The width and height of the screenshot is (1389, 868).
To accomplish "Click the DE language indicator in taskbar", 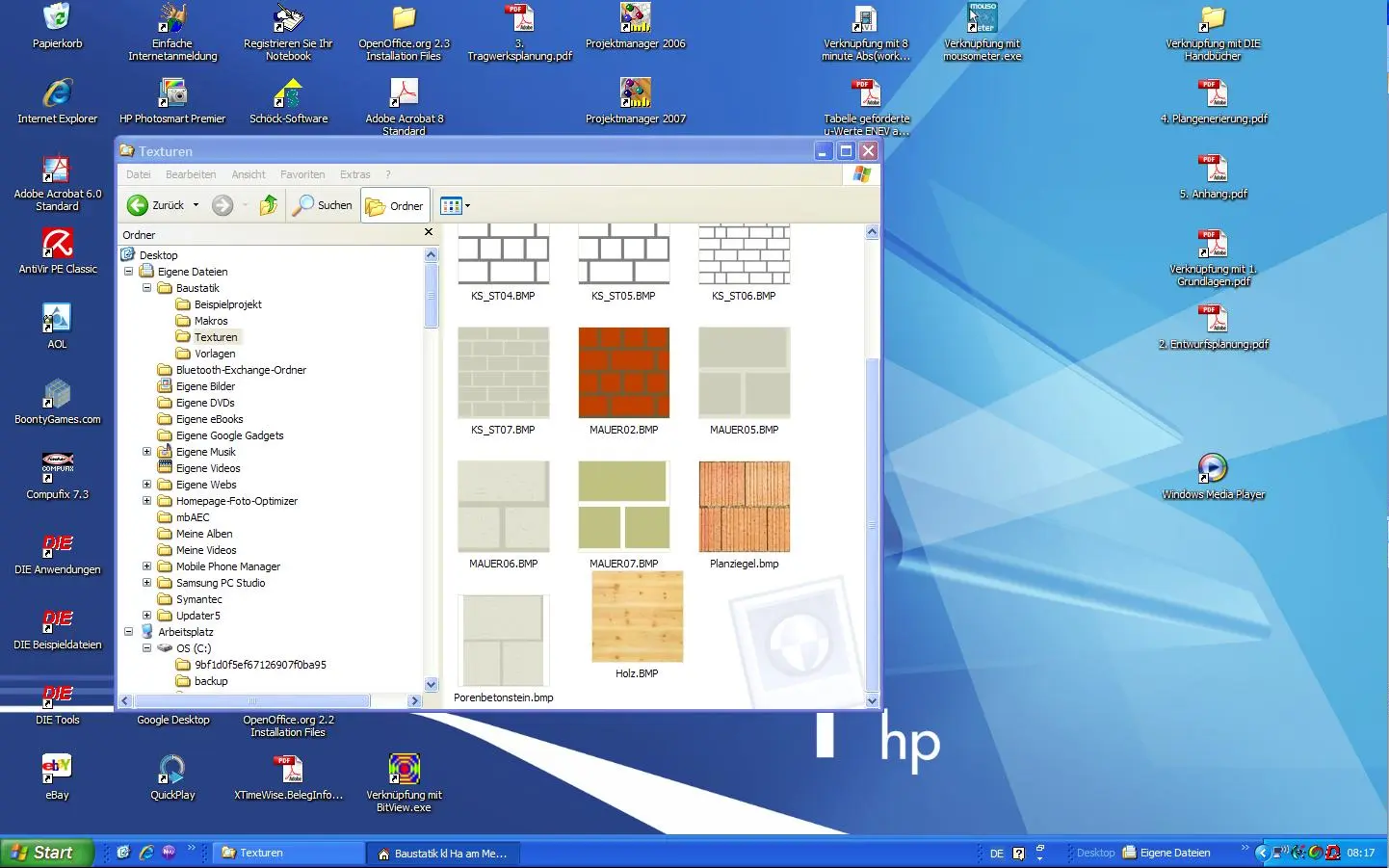I will click(997, 854).
